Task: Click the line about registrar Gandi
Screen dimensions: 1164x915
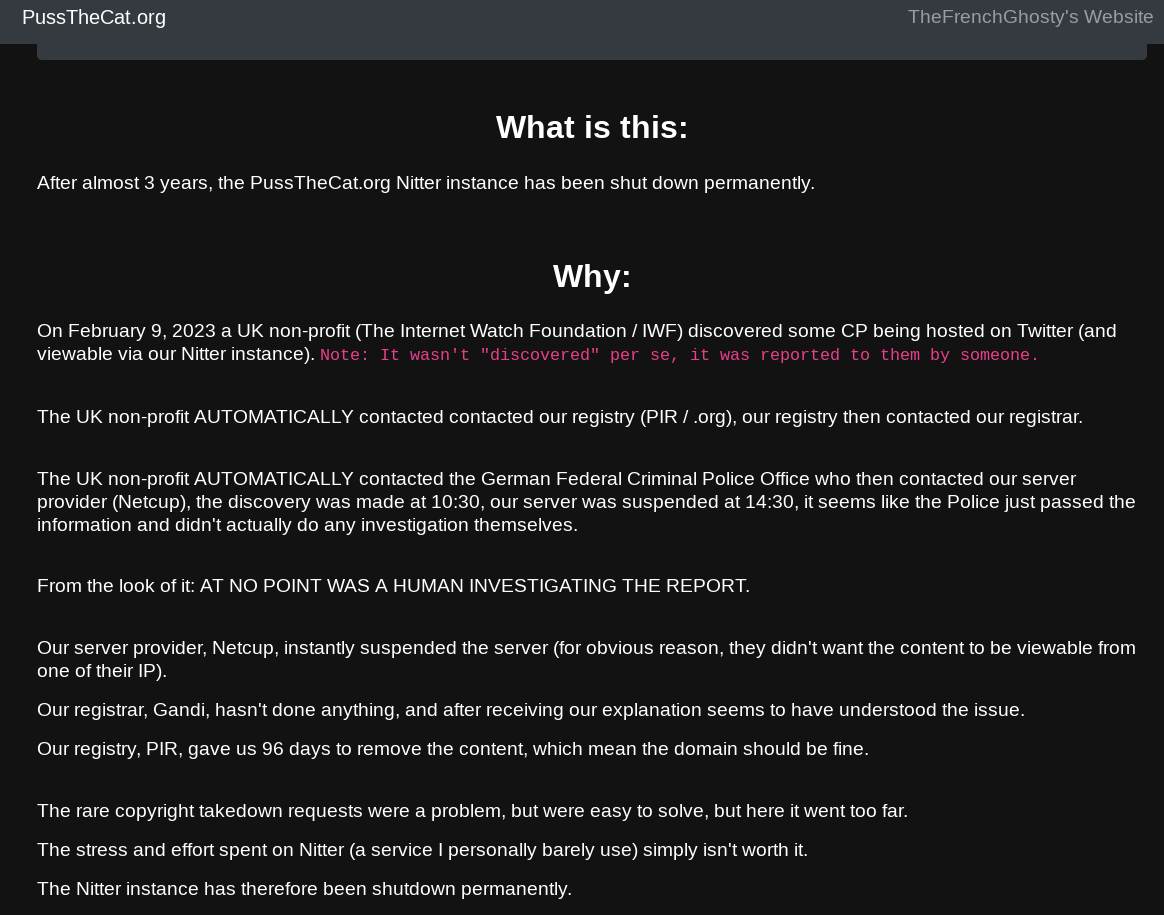Action: point(531,710)
